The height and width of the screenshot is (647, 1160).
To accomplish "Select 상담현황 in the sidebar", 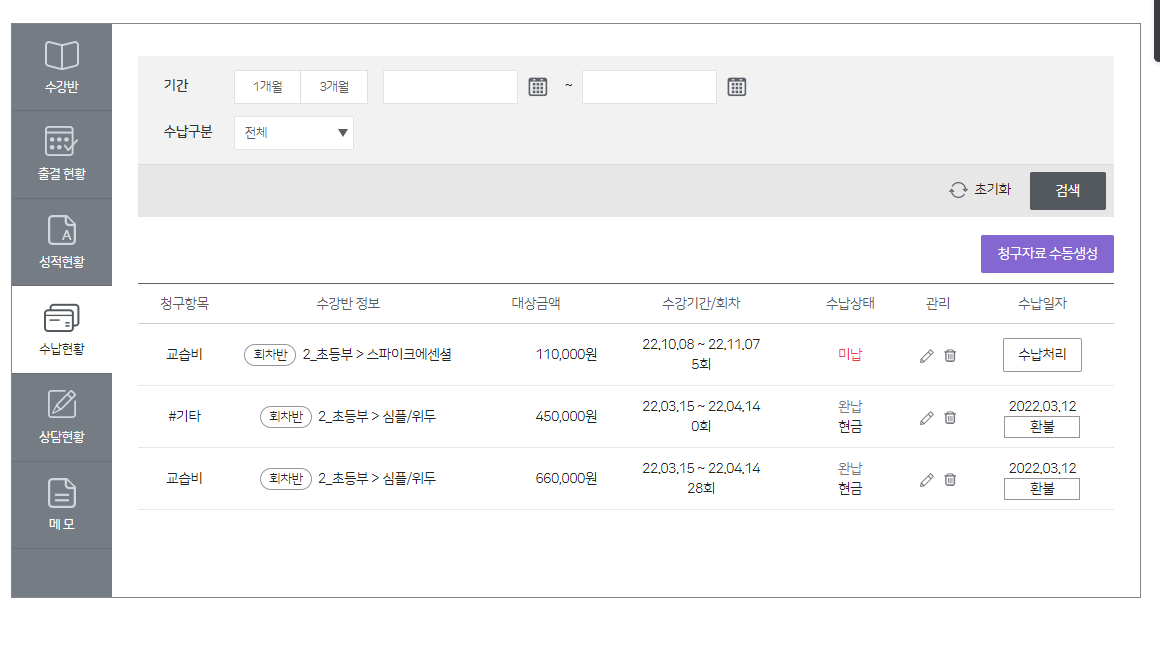I will click(x=61, y=417).
